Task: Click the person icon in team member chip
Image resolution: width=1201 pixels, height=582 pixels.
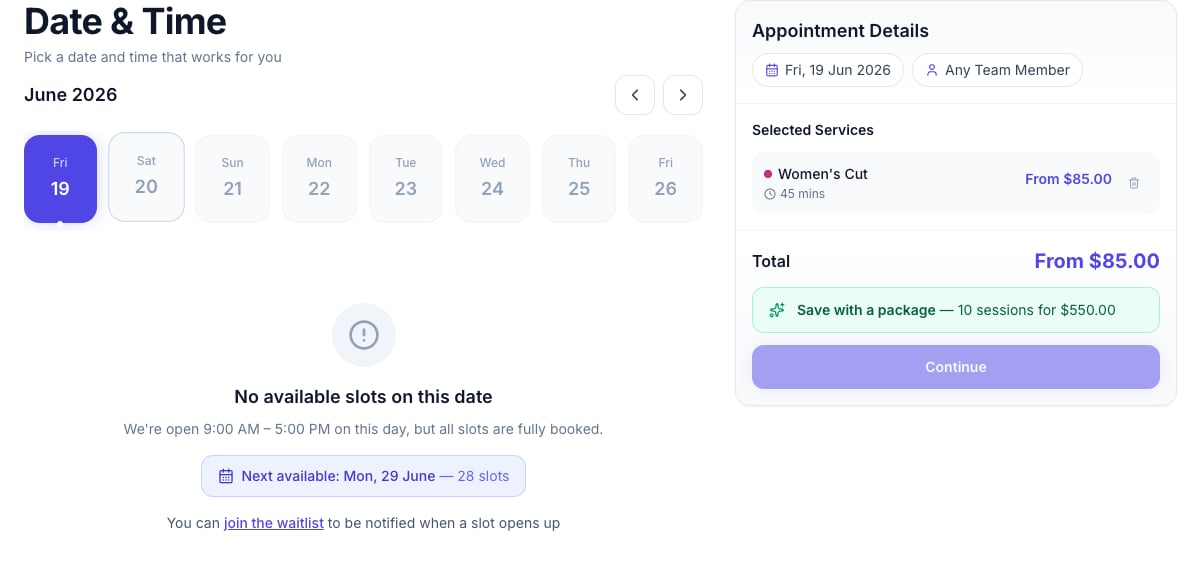Action: coord(932,70)
